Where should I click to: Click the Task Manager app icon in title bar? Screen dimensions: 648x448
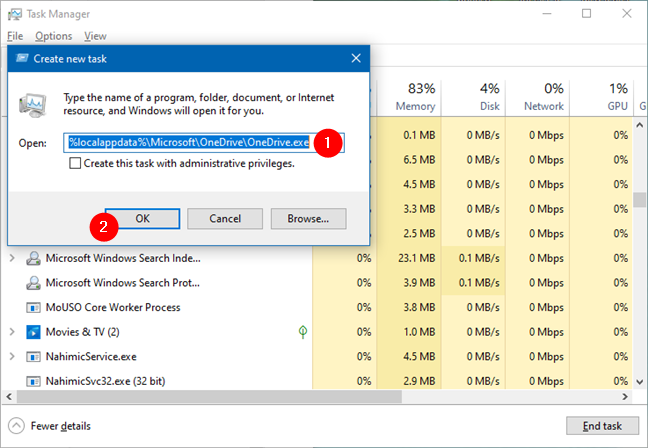point(15,14)
